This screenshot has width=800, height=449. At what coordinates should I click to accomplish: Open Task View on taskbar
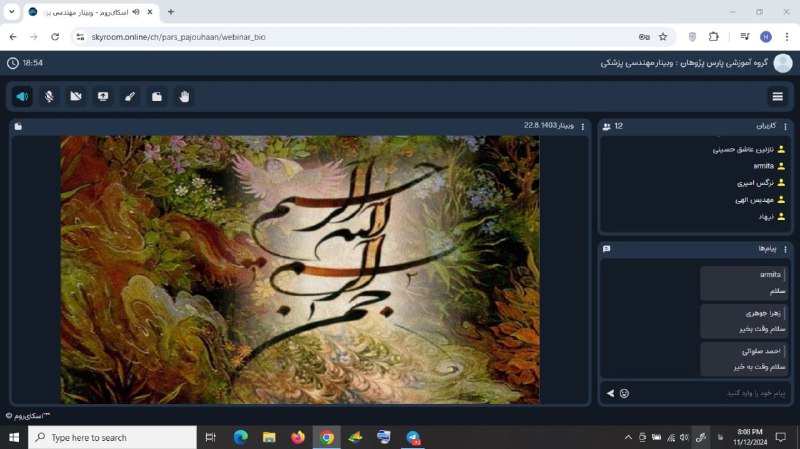pos(210,437)
